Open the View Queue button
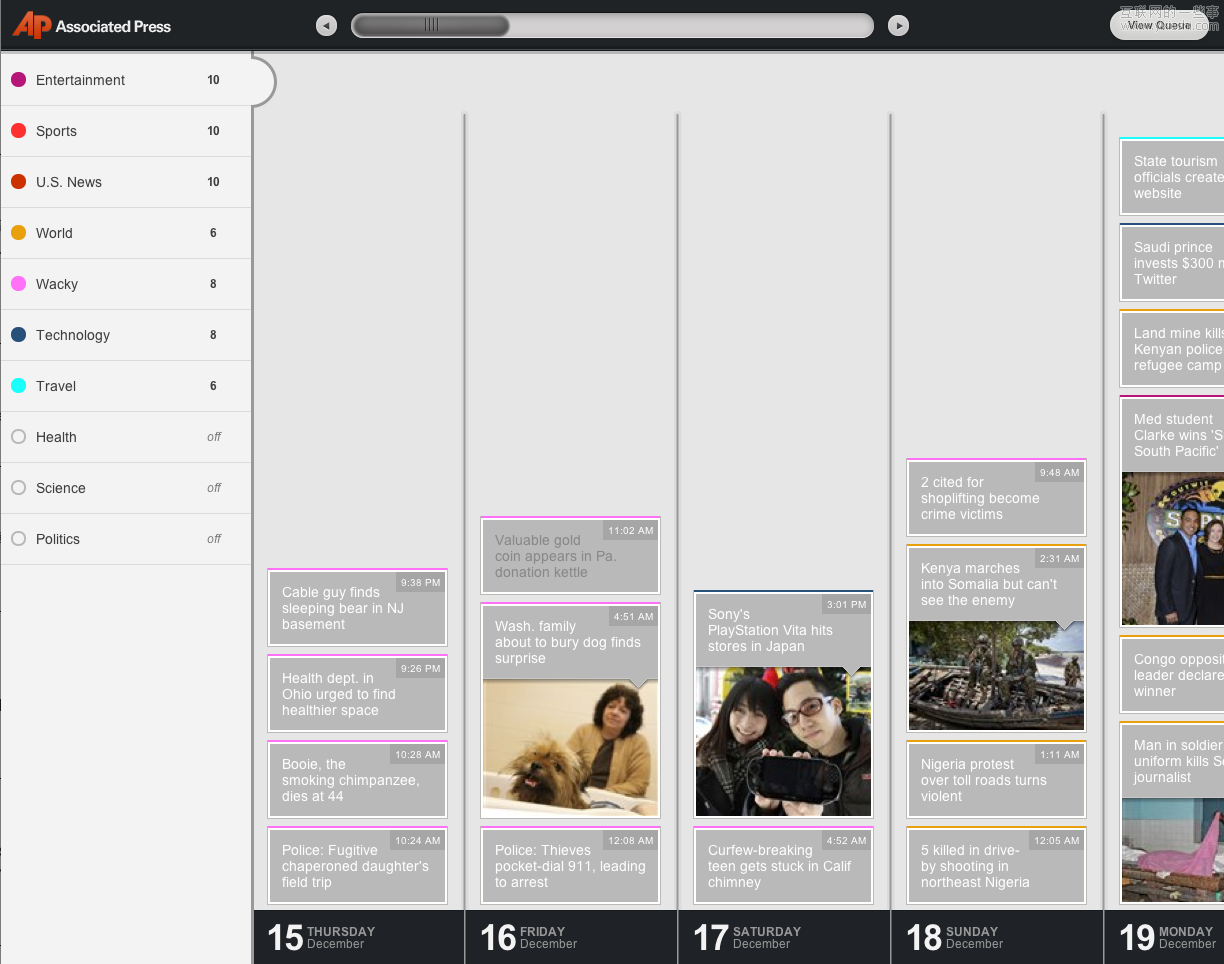This screenshot has width=1224, height=964. pyautogui.click(x=1158, y=26)
